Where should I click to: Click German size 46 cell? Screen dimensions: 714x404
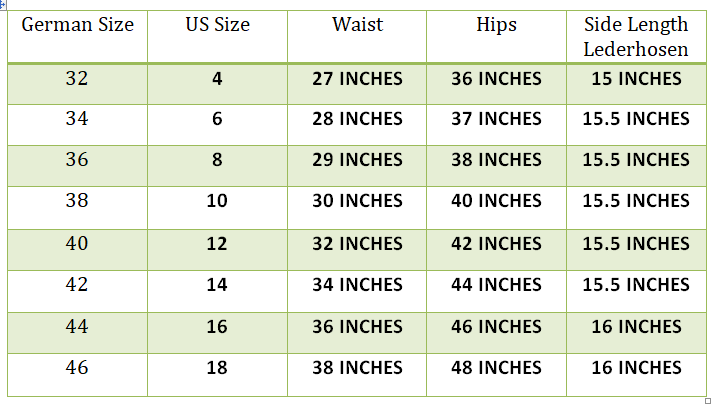point(77,368)
